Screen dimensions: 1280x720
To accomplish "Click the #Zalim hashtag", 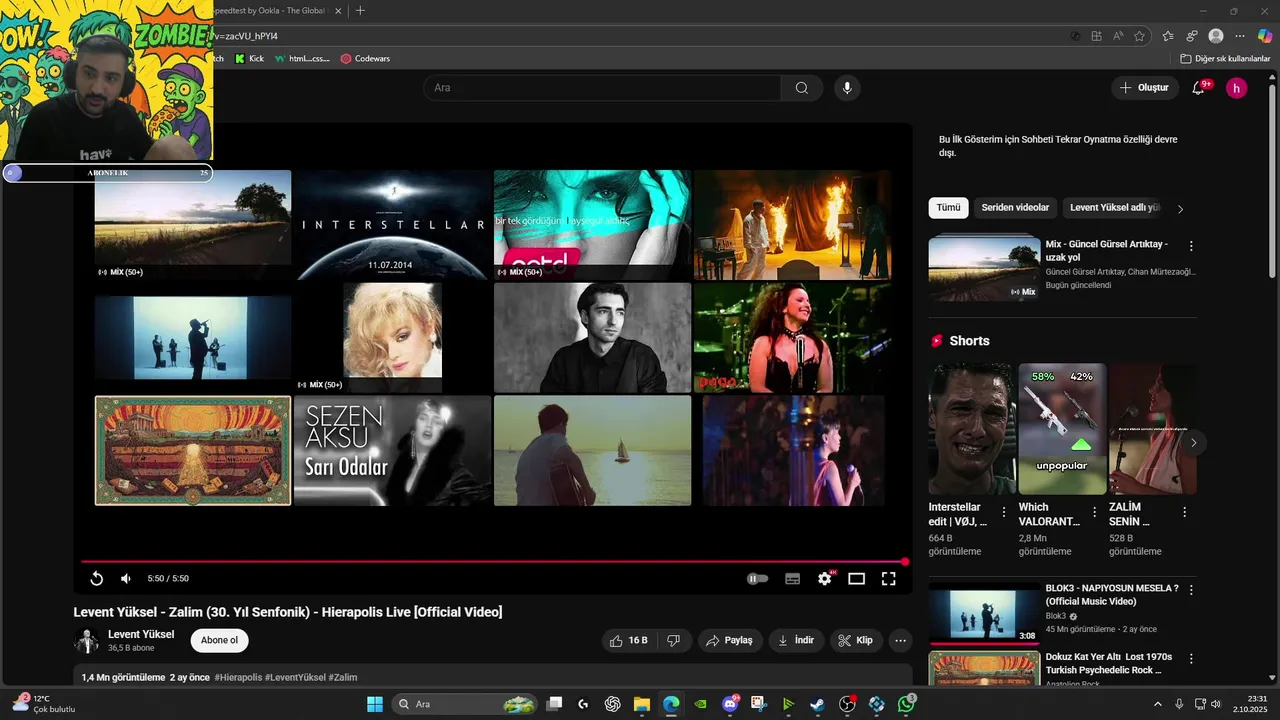I will [x=342, y=678].
